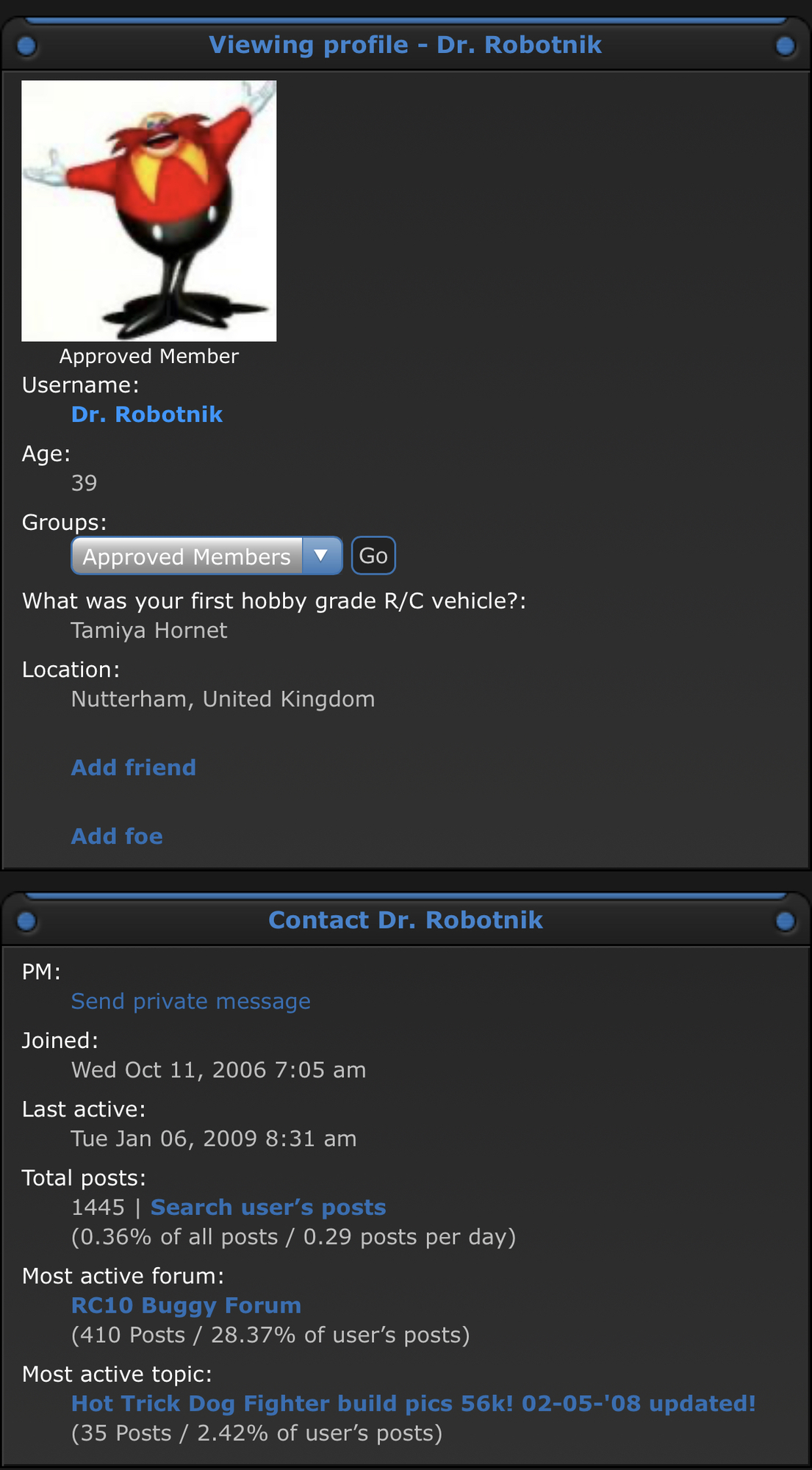This screenshot has height=1470, width=812.
Task: Click the Nutterham, United Kingdom location text
Action: (x=223, y=699)
